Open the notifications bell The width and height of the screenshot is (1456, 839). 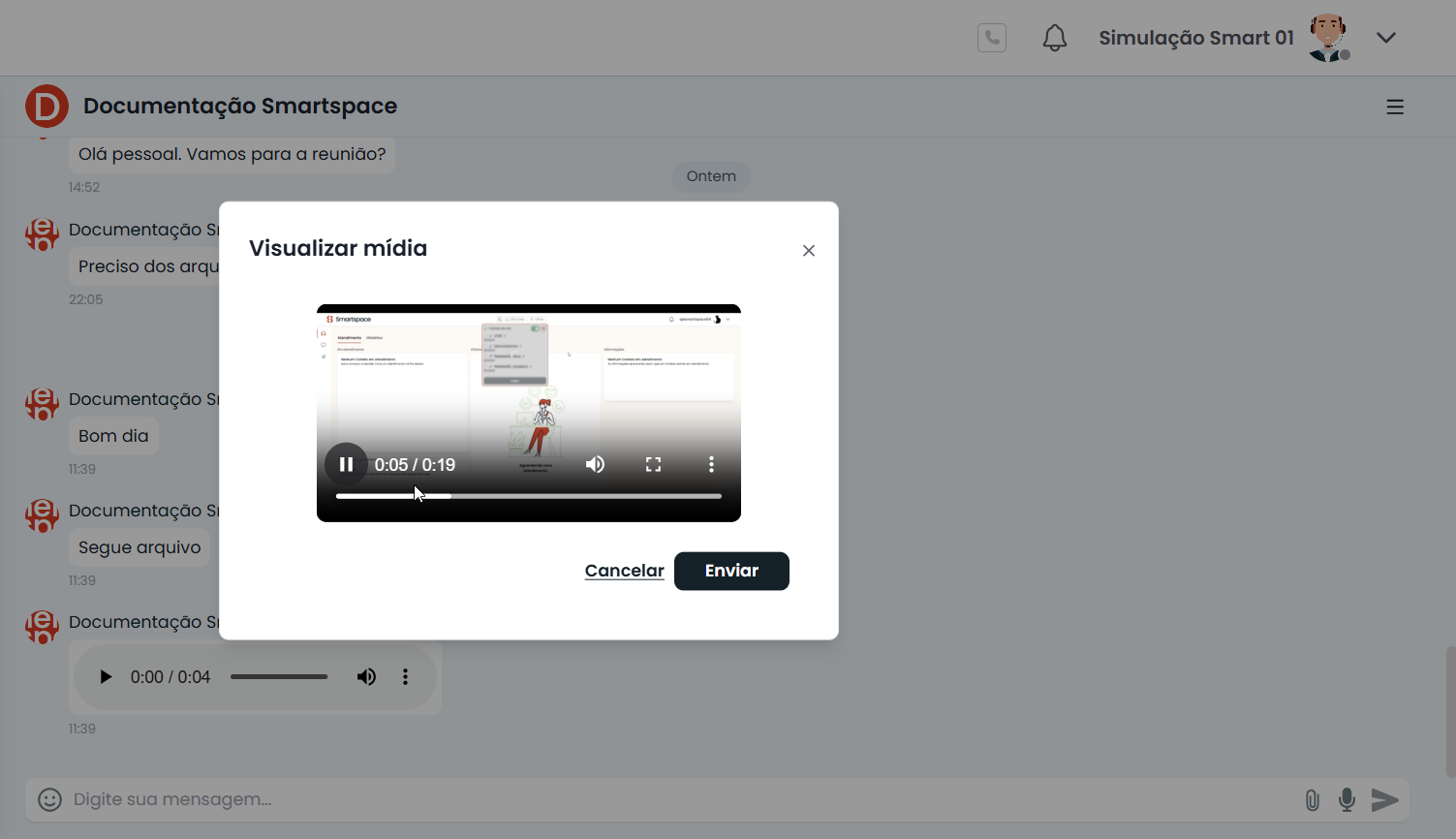pos(1054,38)
